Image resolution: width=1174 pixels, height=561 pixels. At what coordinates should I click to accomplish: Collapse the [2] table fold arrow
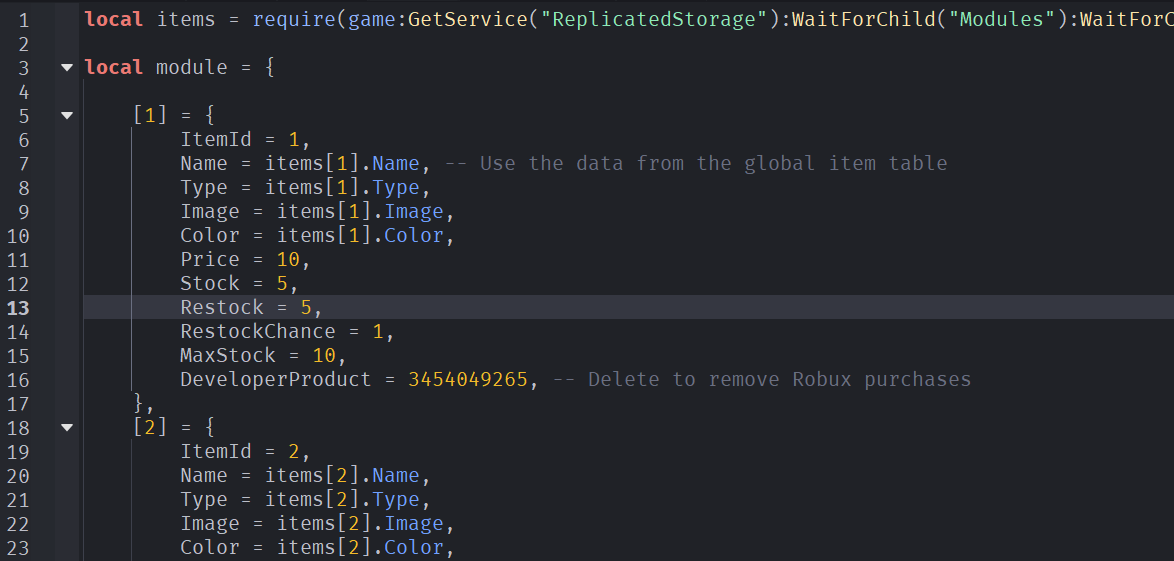tap(67, 427)
